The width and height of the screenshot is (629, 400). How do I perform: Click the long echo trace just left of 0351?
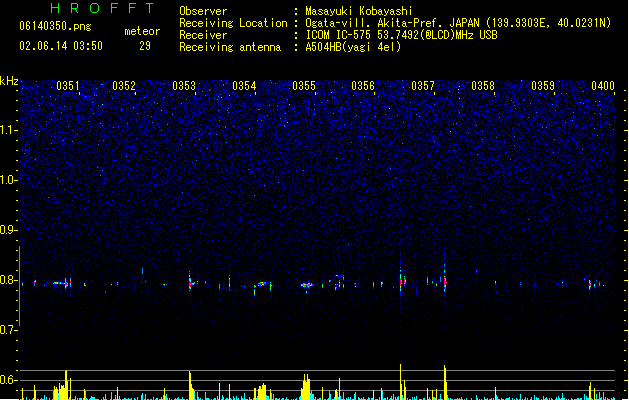(x=62, y=283)
